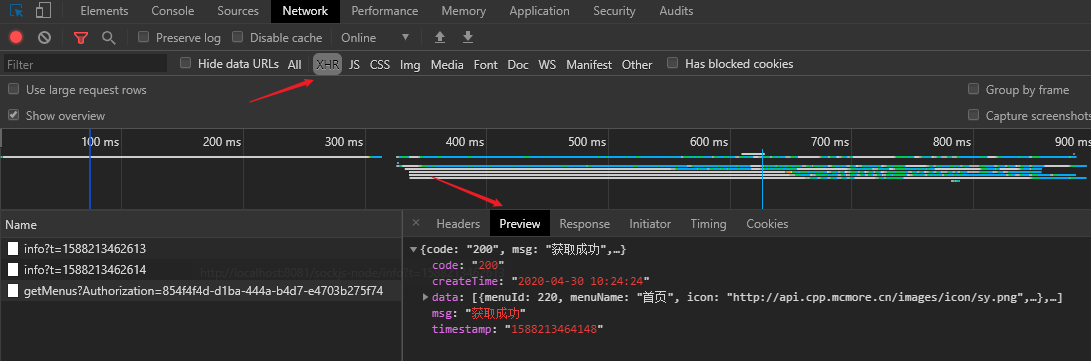Click the createTime value in Preview

pyautogui.click(x=580, y=281)
